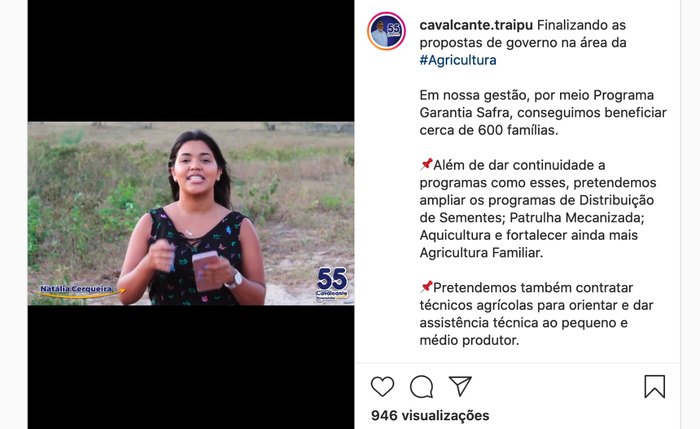Viewport: 700px width, 429px height.
Task: Share the post using the paper plane icon
Action: [460, 386]
